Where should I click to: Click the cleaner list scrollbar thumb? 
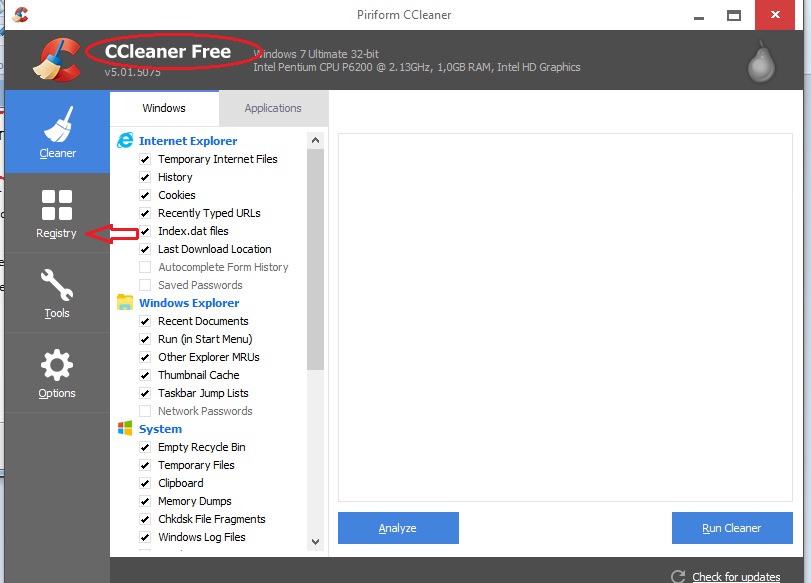click(x=316, y=260)
